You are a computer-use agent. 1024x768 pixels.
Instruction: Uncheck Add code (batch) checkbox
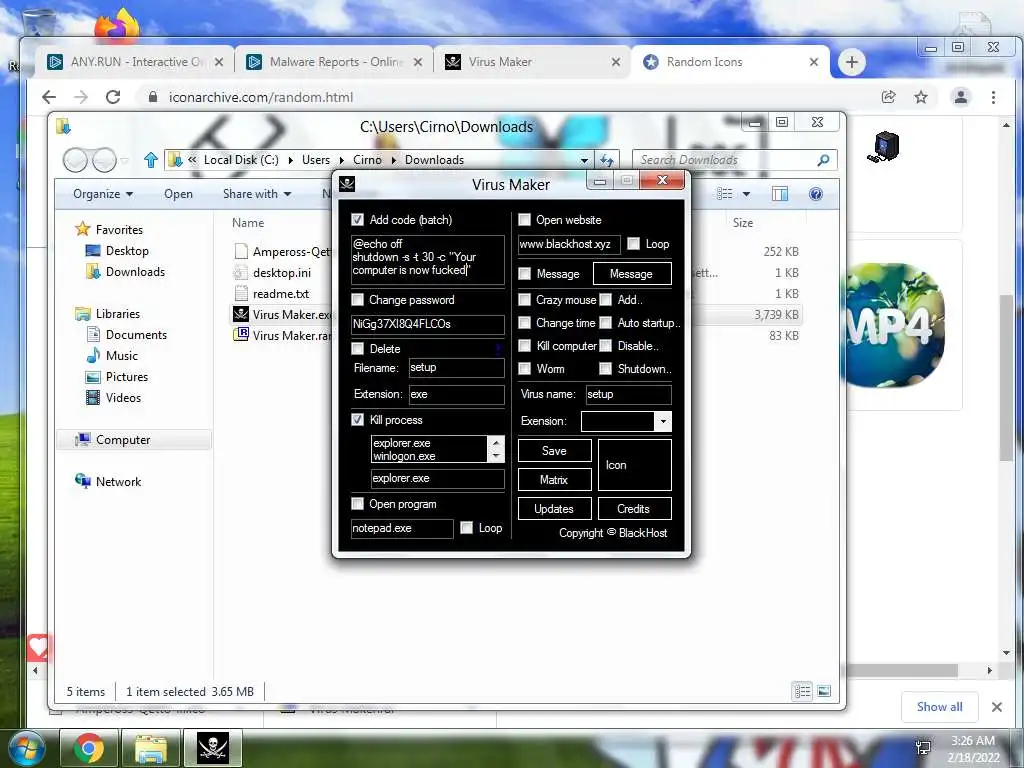click(x=357, y=219)
